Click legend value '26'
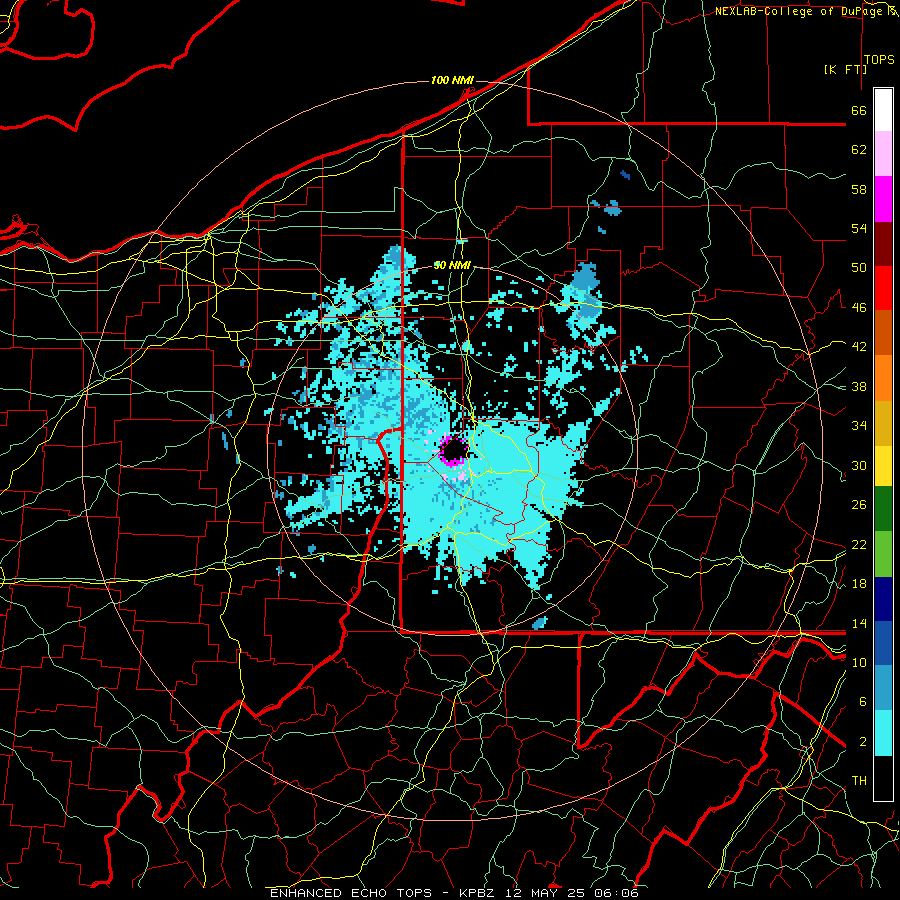The image size is (900, 900). click(859, 505)
